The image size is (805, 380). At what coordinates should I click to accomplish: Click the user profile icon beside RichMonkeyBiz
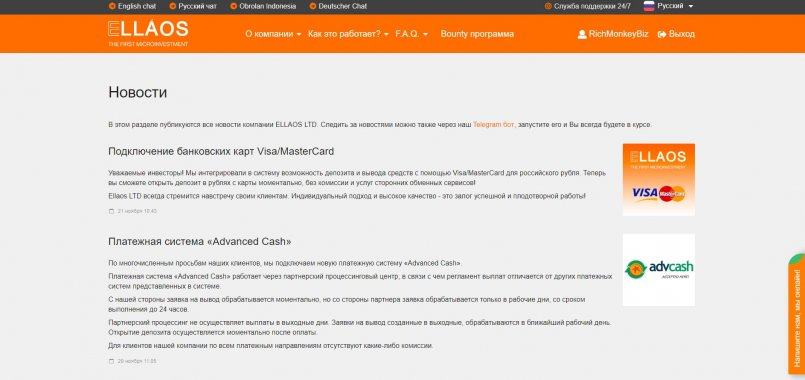(x=582, y=34)
